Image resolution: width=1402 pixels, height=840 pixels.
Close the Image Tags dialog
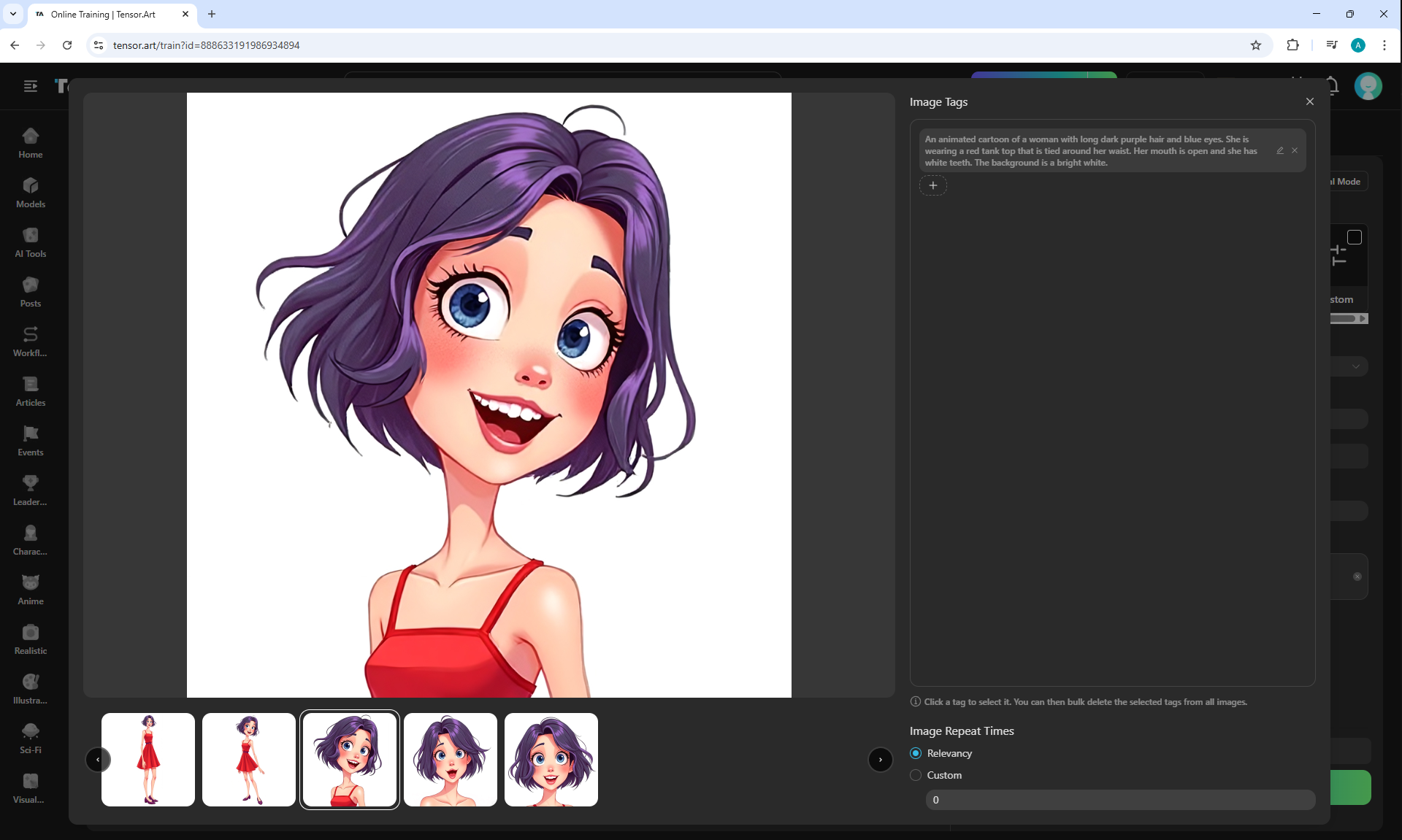point(1309,101)
